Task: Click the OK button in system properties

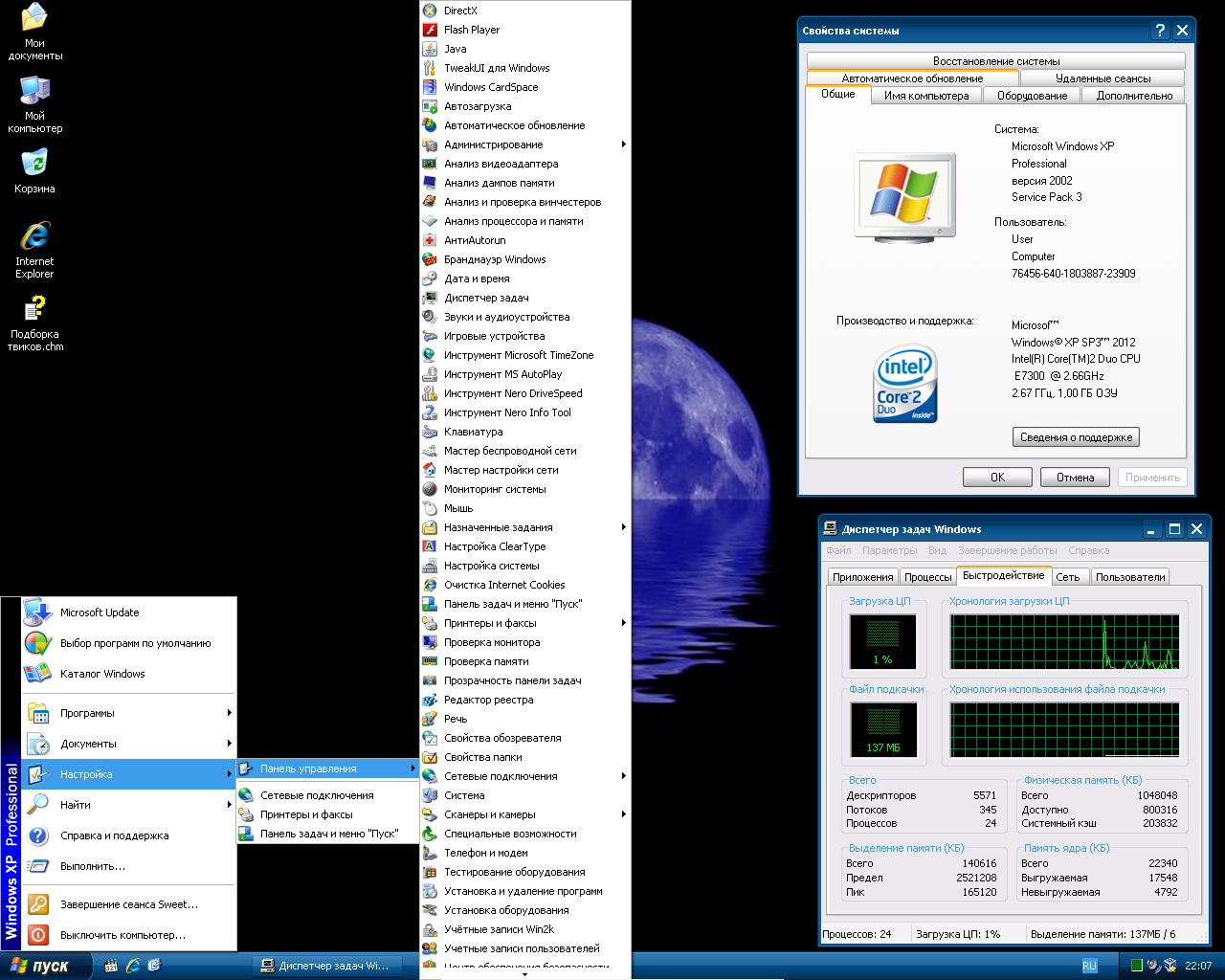Action: (x=997, y=478)
